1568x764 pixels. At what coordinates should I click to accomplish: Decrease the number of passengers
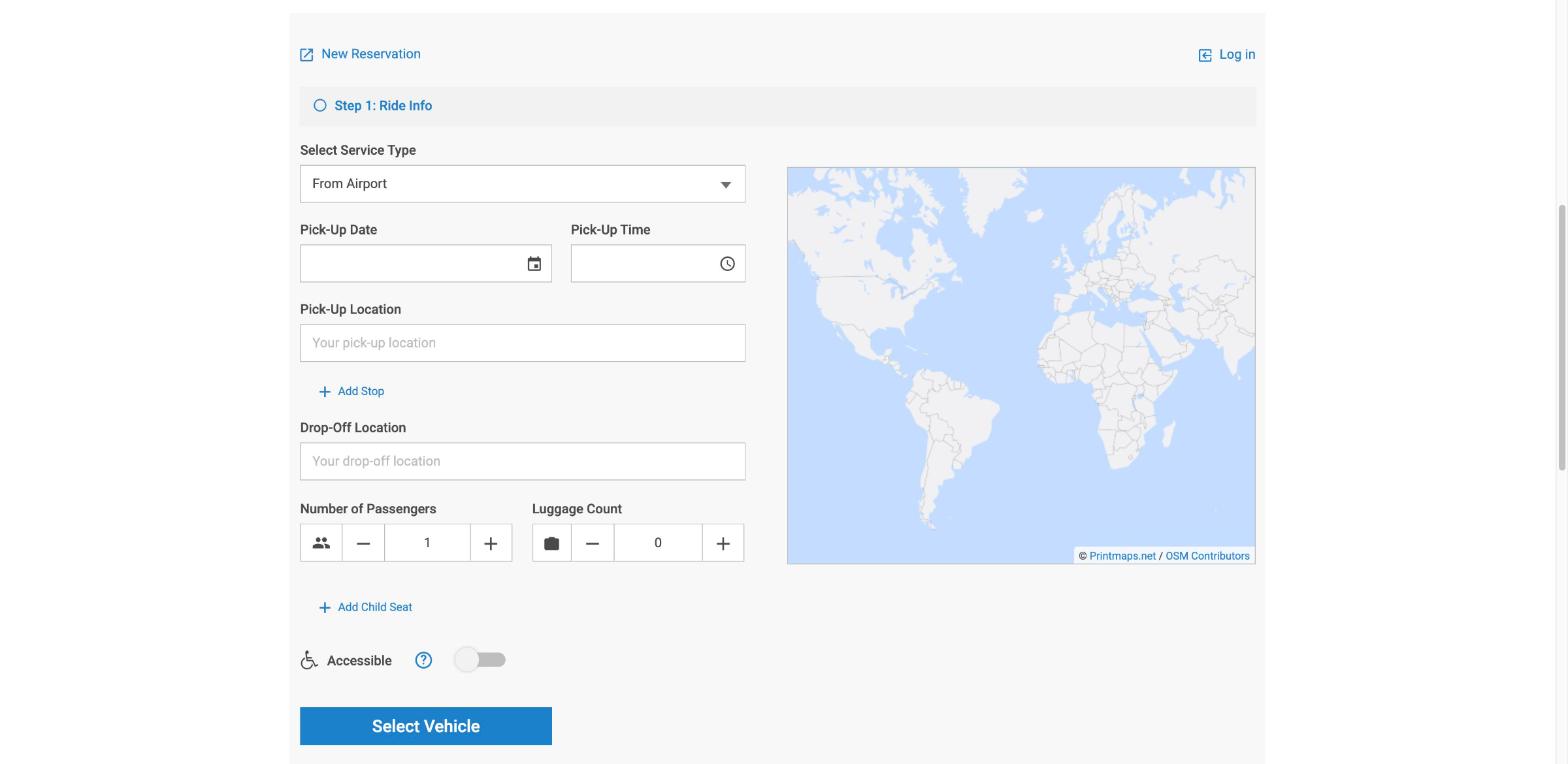point(363,543)
